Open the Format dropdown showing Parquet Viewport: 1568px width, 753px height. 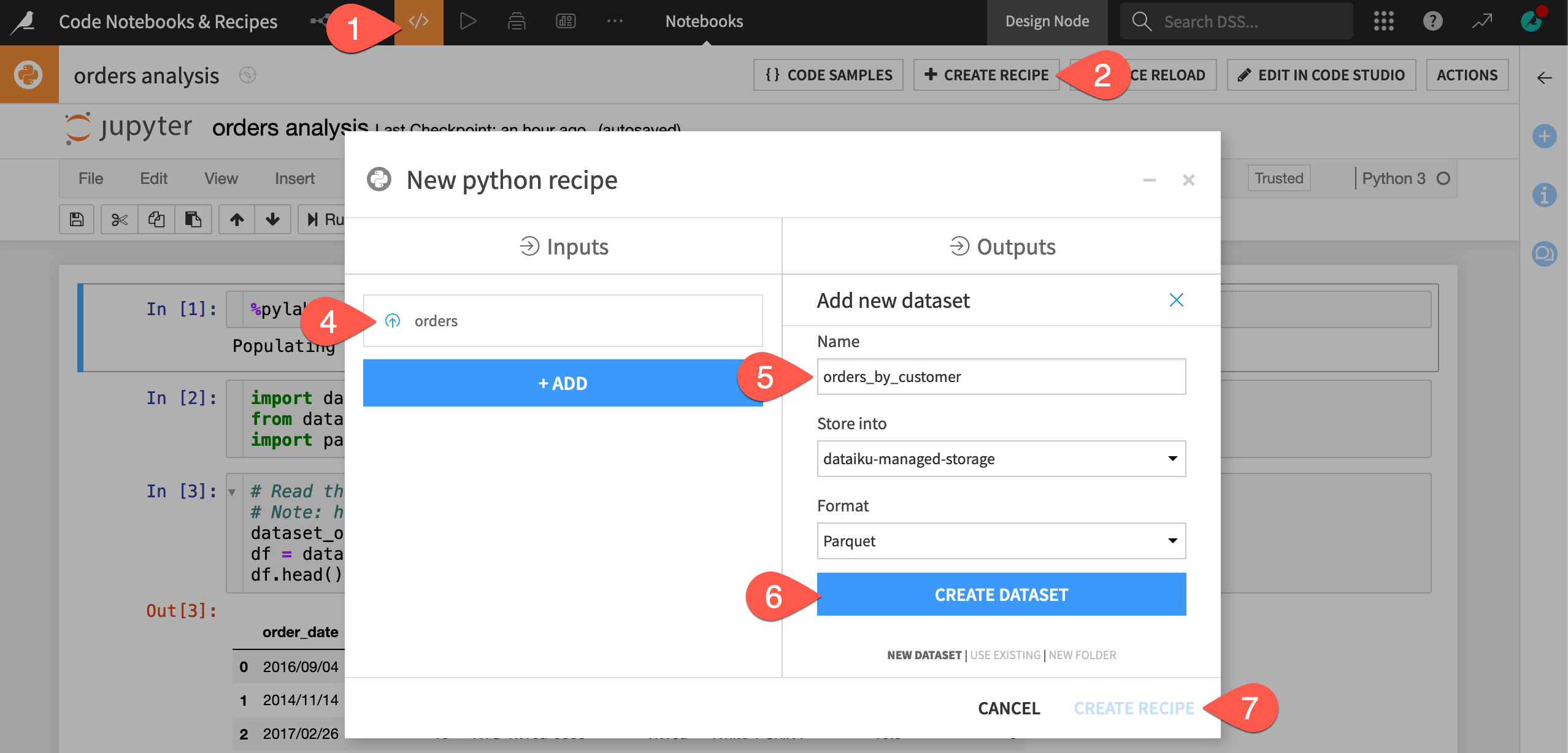click(x=1001, y=541)
